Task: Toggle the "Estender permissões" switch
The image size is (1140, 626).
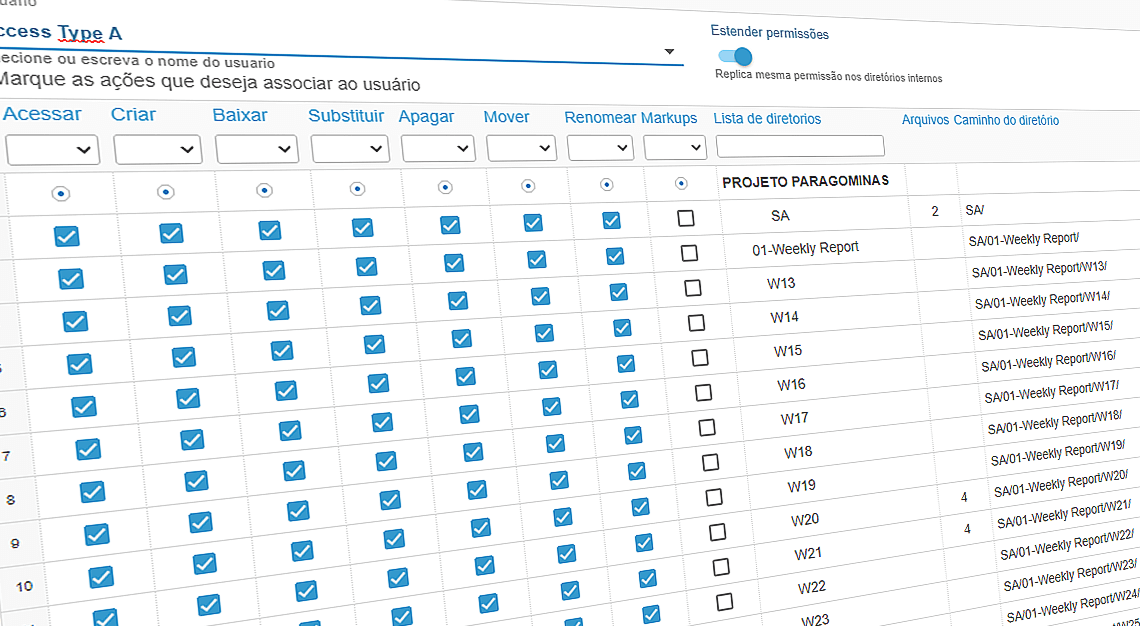Action: click(734, 59)
